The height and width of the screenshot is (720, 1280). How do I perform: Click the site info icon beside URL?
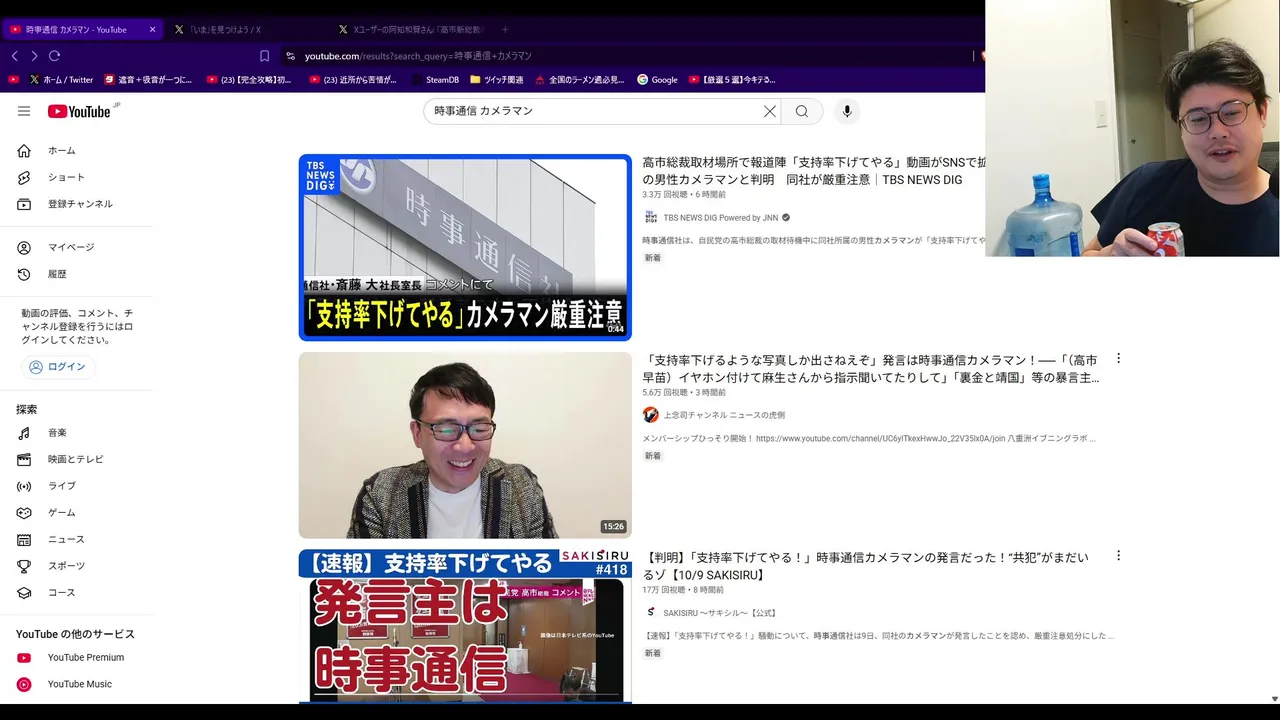(x=290, y=56)
